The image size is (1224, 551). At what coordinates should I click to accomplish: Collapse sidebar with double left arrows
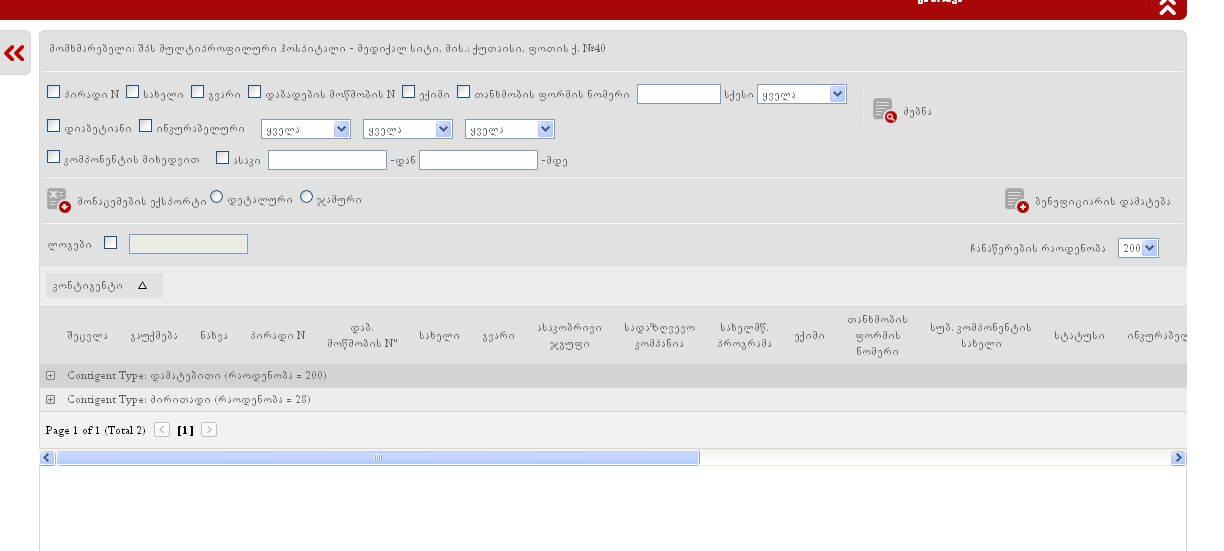click(14, 53)
